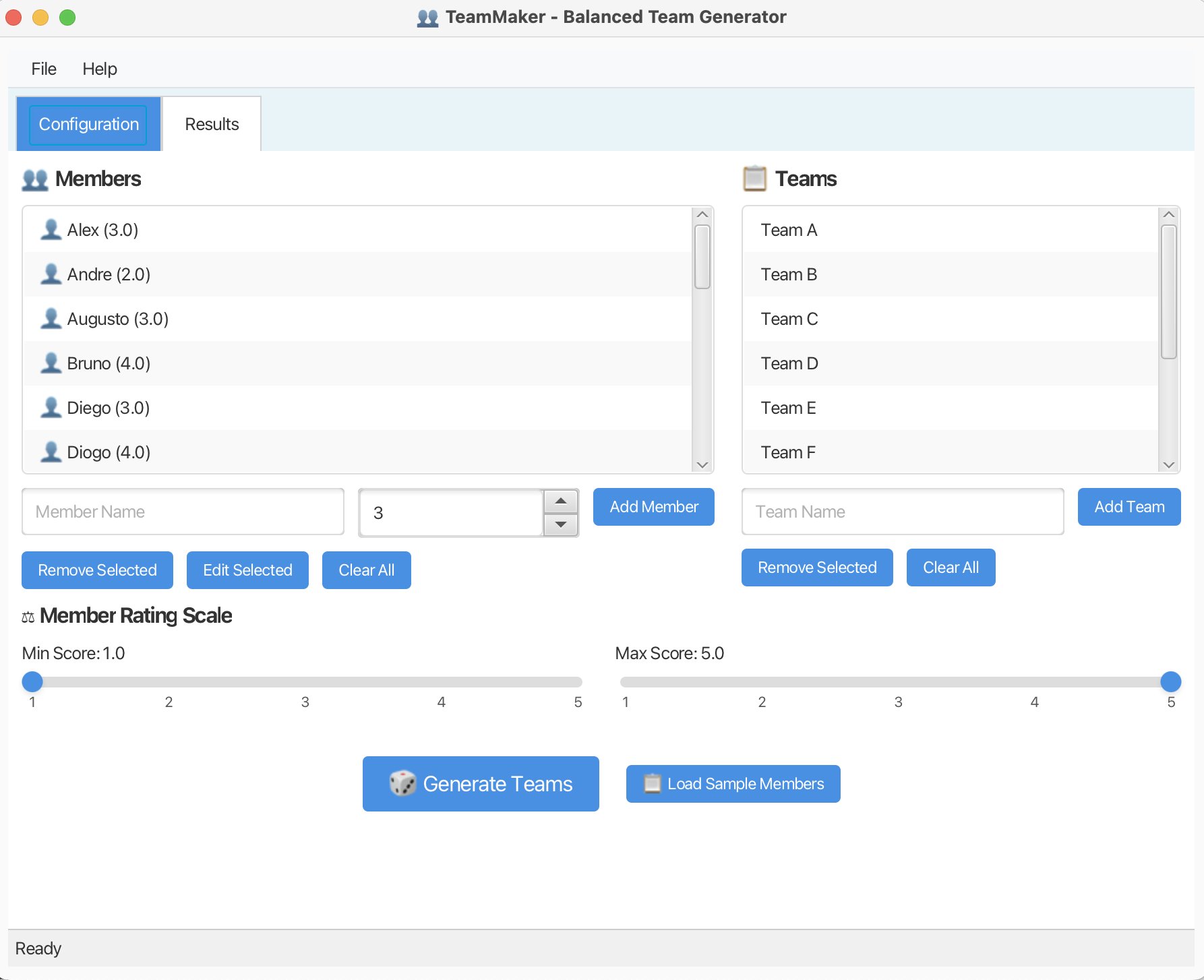Click the Max Score slider handle
This screenshot has width=1204, height=980.
tap(1171, 682)
